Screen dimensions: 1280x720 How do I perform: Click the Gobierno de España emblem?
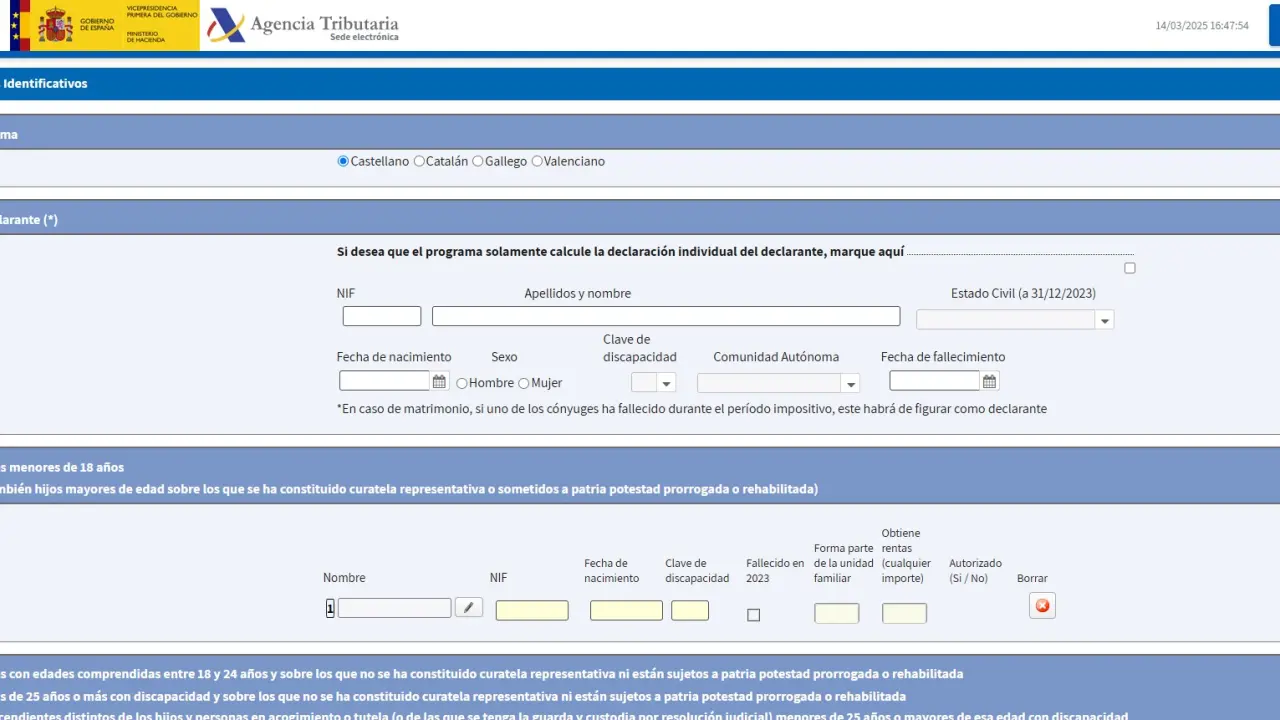(55, 25)
